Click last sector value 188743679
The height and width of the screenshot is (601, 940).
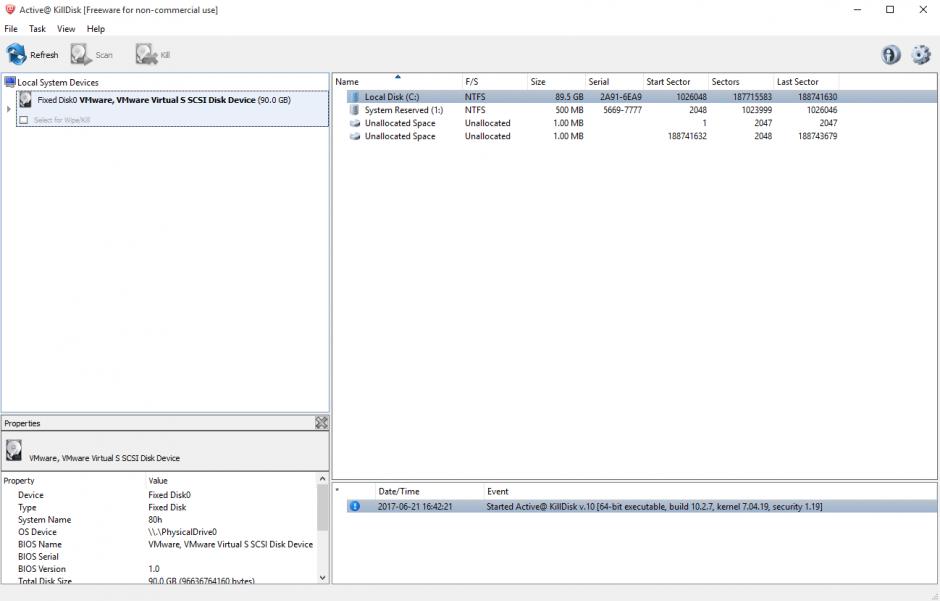click(x=817, y=136)
